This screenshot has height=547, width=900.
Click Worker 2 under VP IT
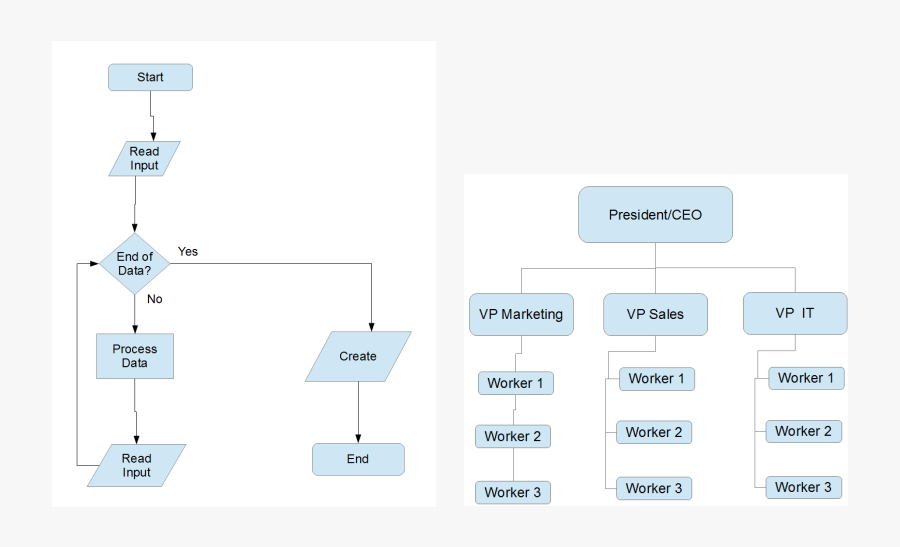pos(804,431)
